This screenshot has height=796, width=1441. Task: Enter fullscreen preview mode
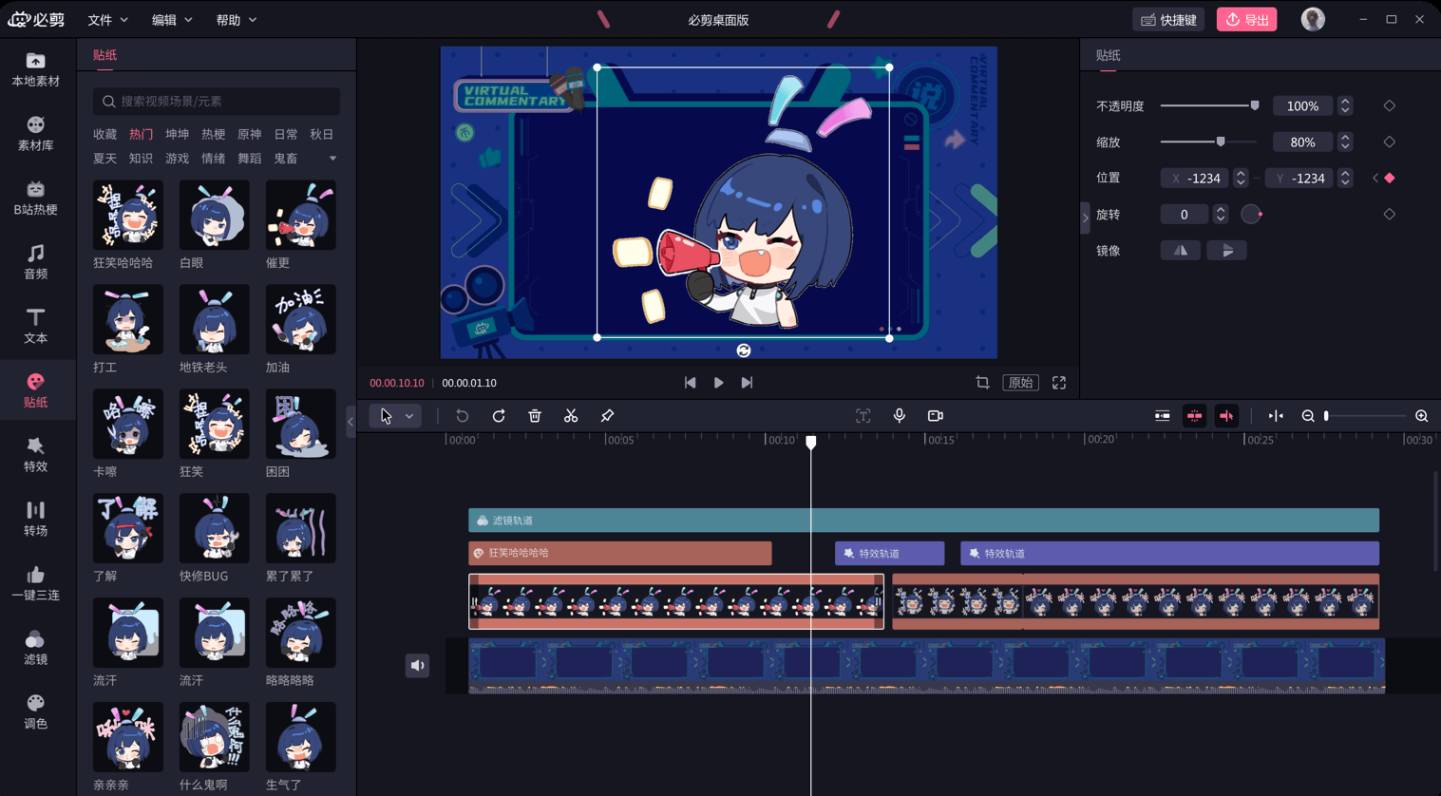click(1059, 383)
